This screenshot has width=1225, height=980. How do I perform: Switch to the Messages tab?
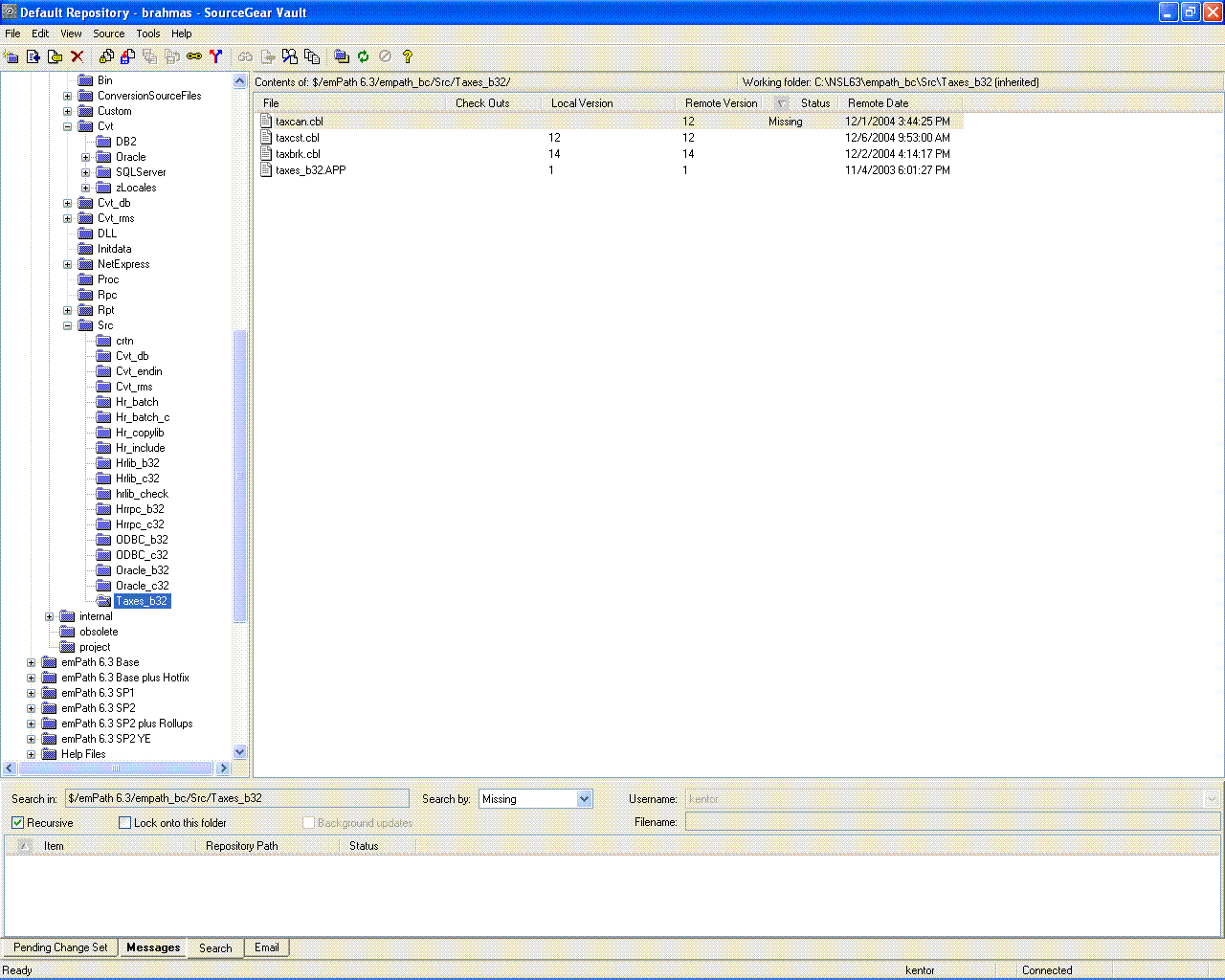(153, 947)
